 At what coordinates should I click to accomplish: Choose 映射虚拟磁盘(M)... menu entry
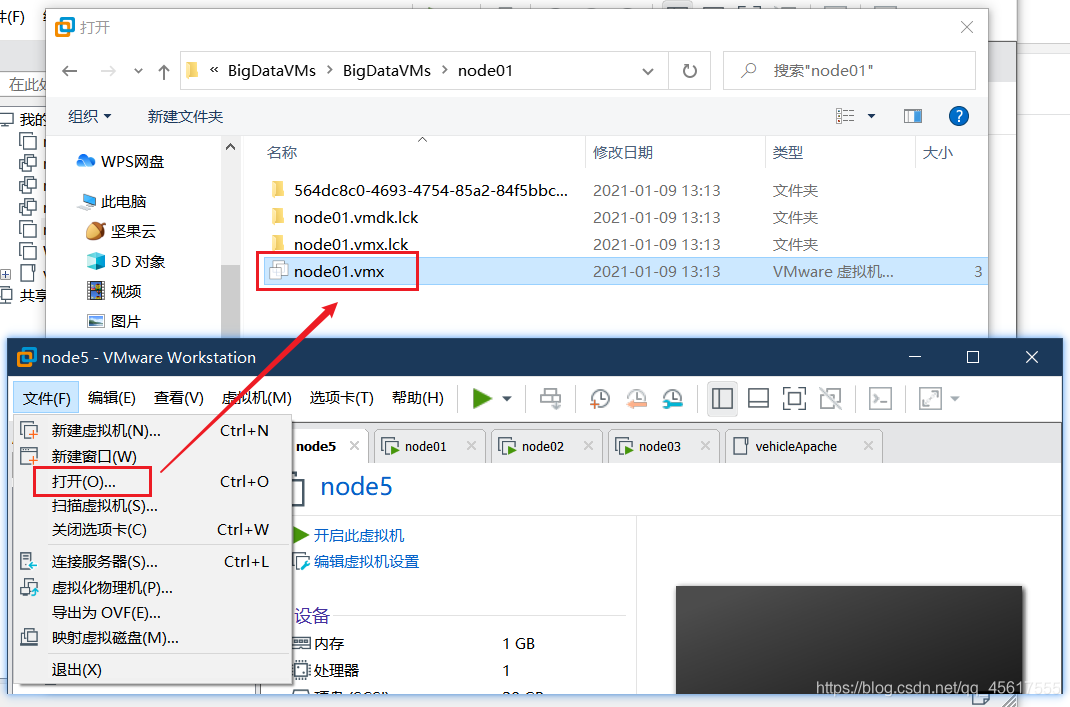tap(153, 638)
